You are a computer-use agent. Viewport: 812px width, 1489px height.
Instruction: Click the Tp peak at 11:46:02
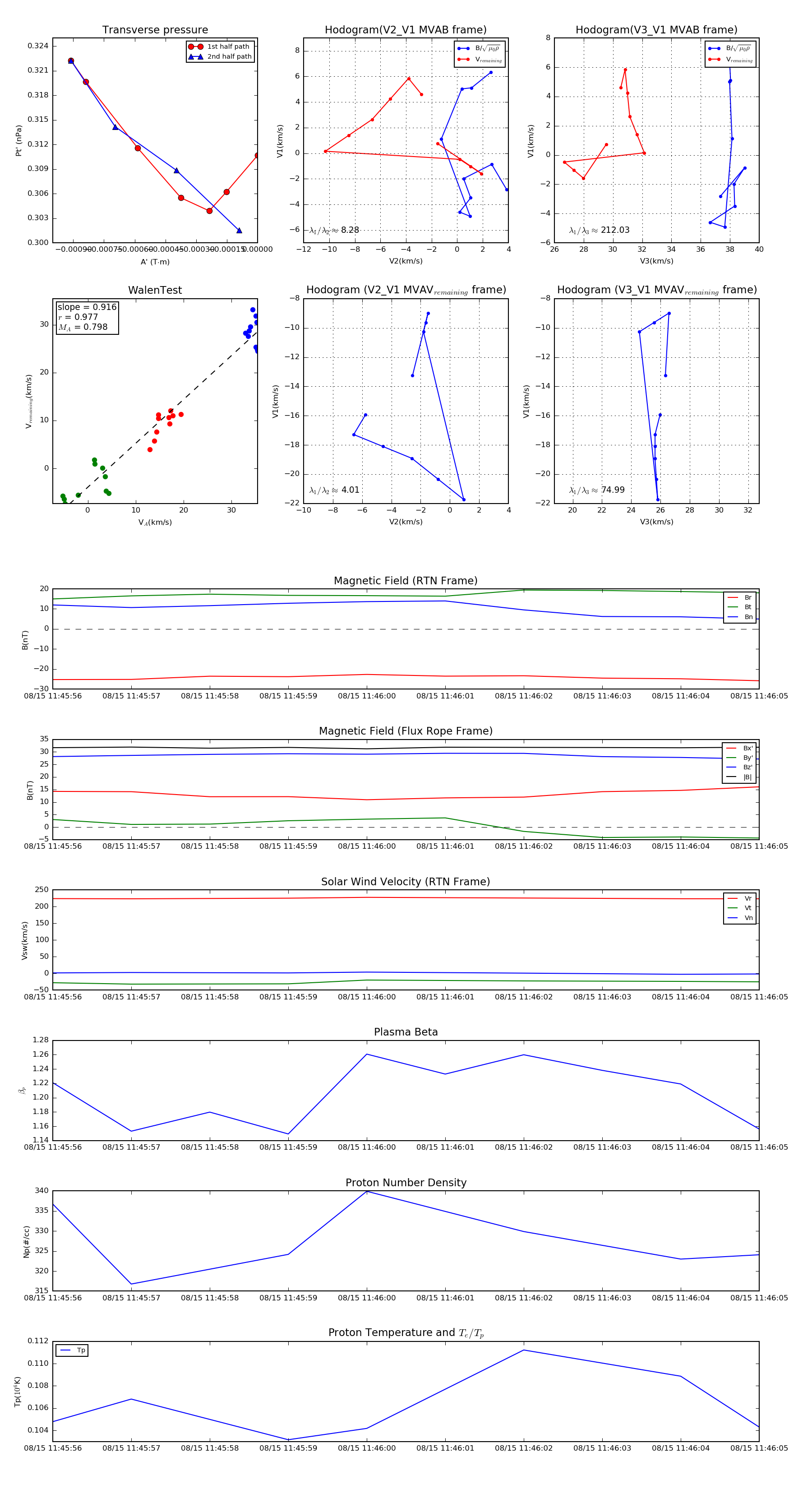pyautogui.click(x=524, y=1350)
